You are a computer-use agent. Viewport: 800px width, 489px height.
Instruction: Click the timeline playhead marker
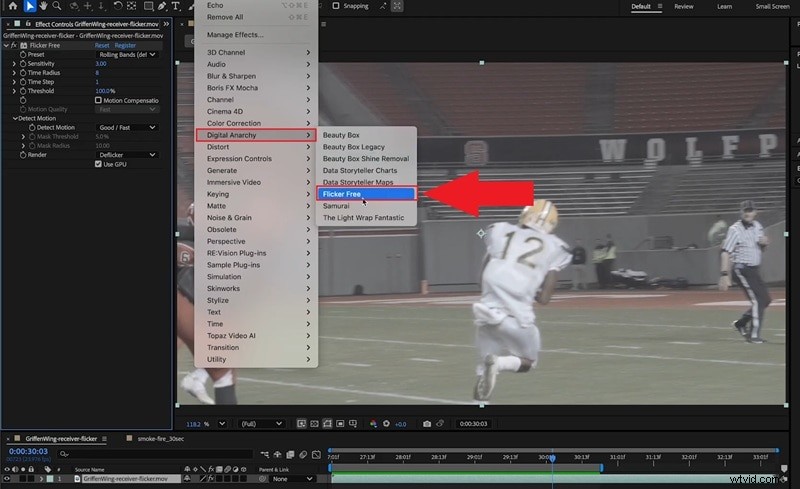[x=552, y=458]
